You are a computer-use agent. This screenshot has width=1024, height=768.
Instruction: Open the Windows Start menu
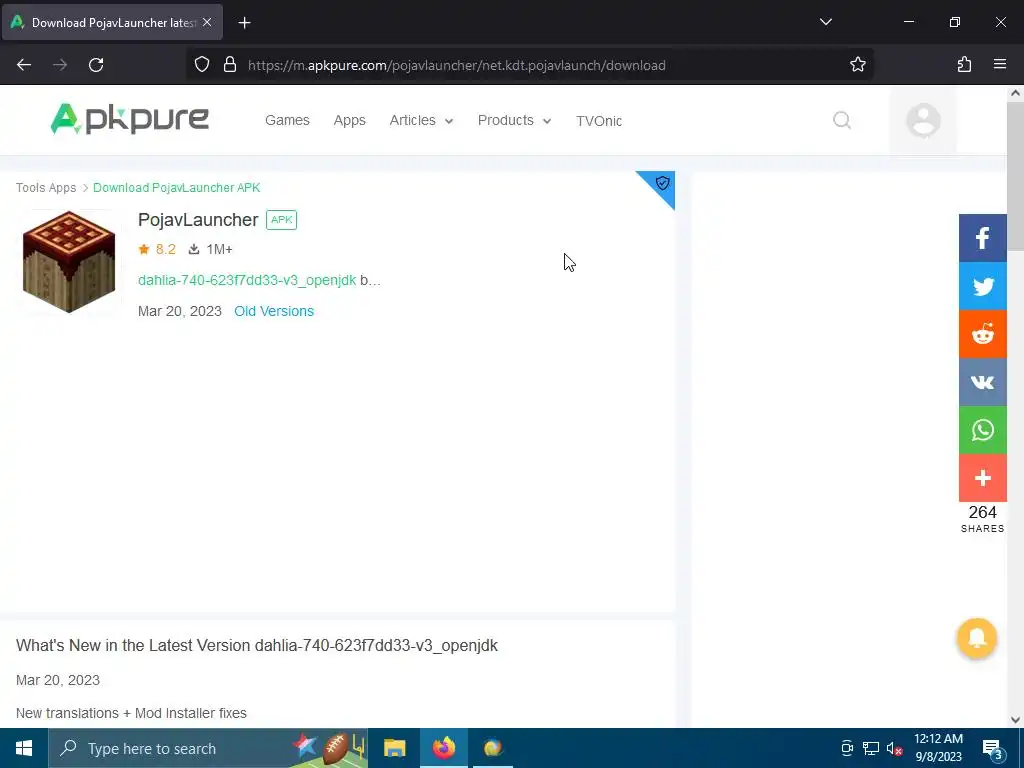24,748
